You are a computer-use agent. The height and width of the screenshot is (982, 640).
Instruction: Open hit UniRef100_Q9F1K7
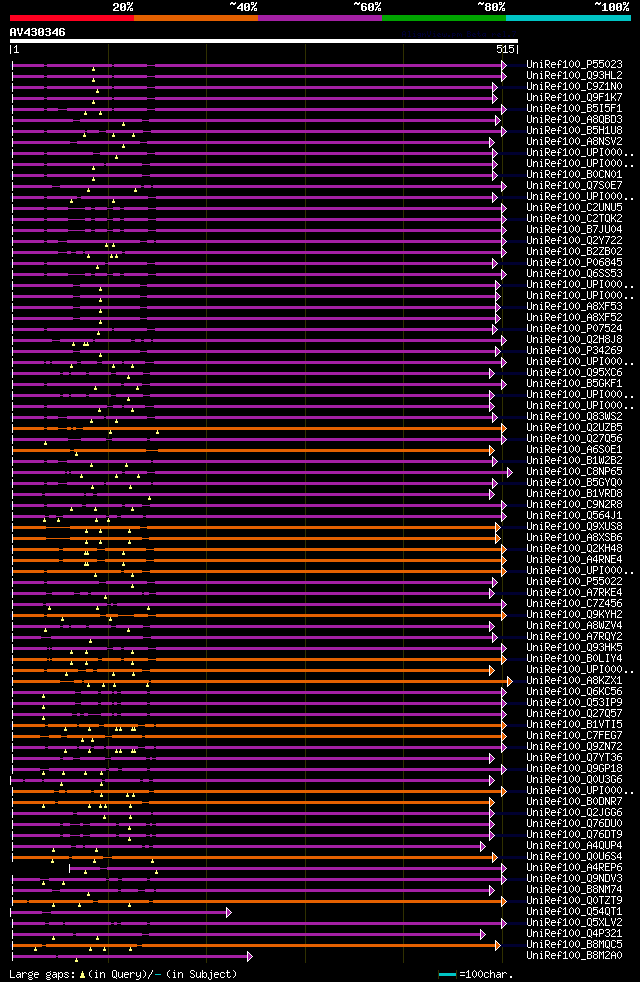pyautogui.click(x=574, y=98)
